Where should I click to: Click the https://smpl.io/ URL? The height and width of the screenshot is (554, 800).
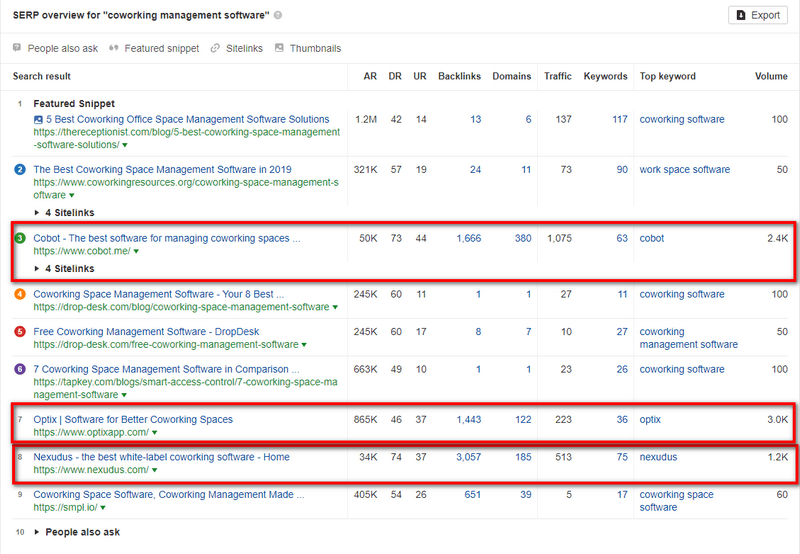coord(65,508)
